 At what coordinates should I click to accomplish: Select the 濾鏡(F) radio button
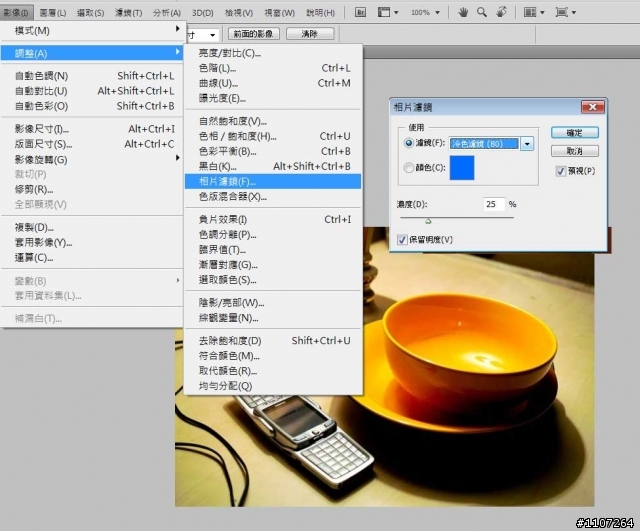(408, 143)
